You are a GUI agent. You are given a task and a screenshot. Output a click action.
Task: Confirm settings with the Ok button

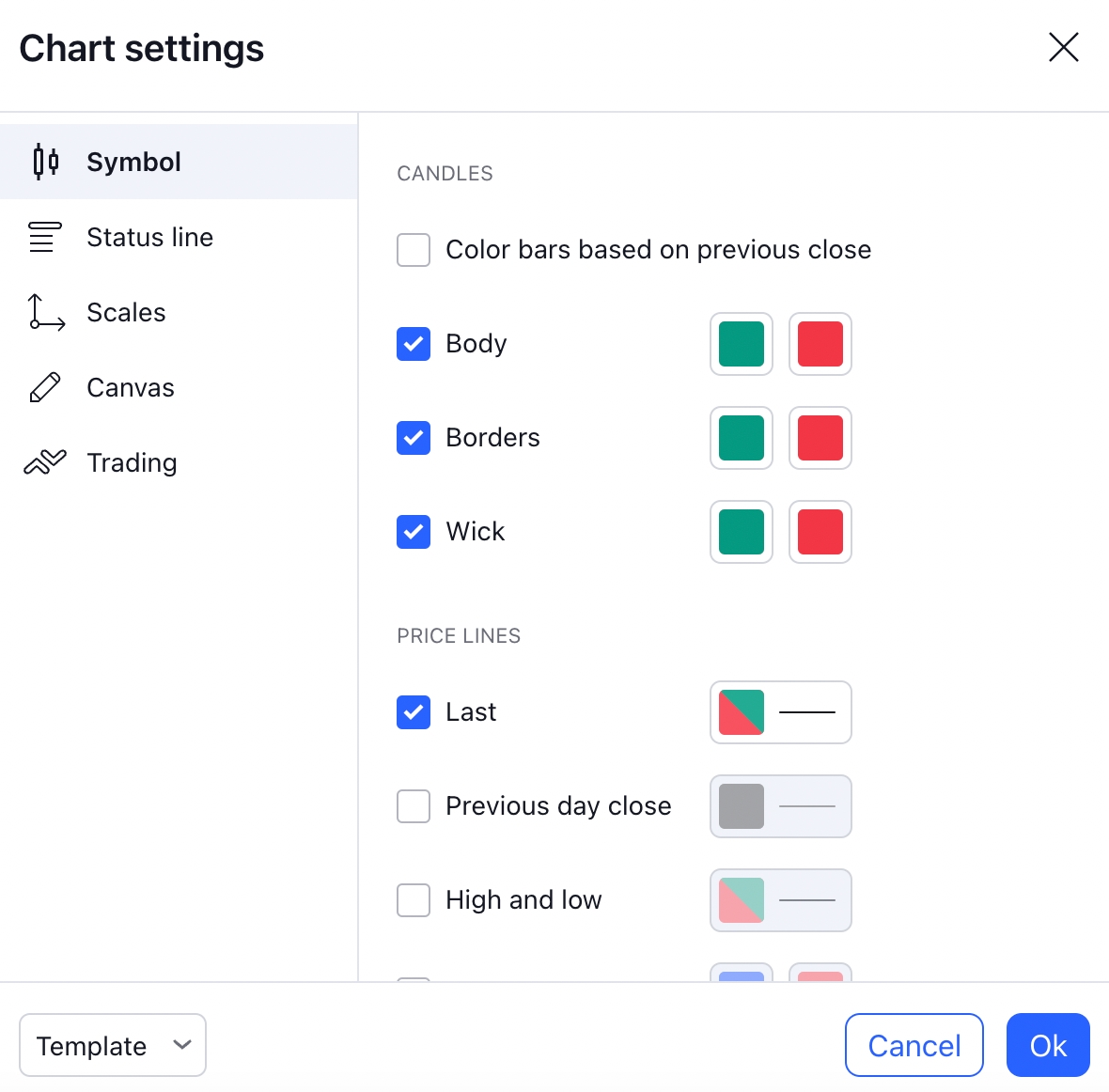click(1048, 1045)
